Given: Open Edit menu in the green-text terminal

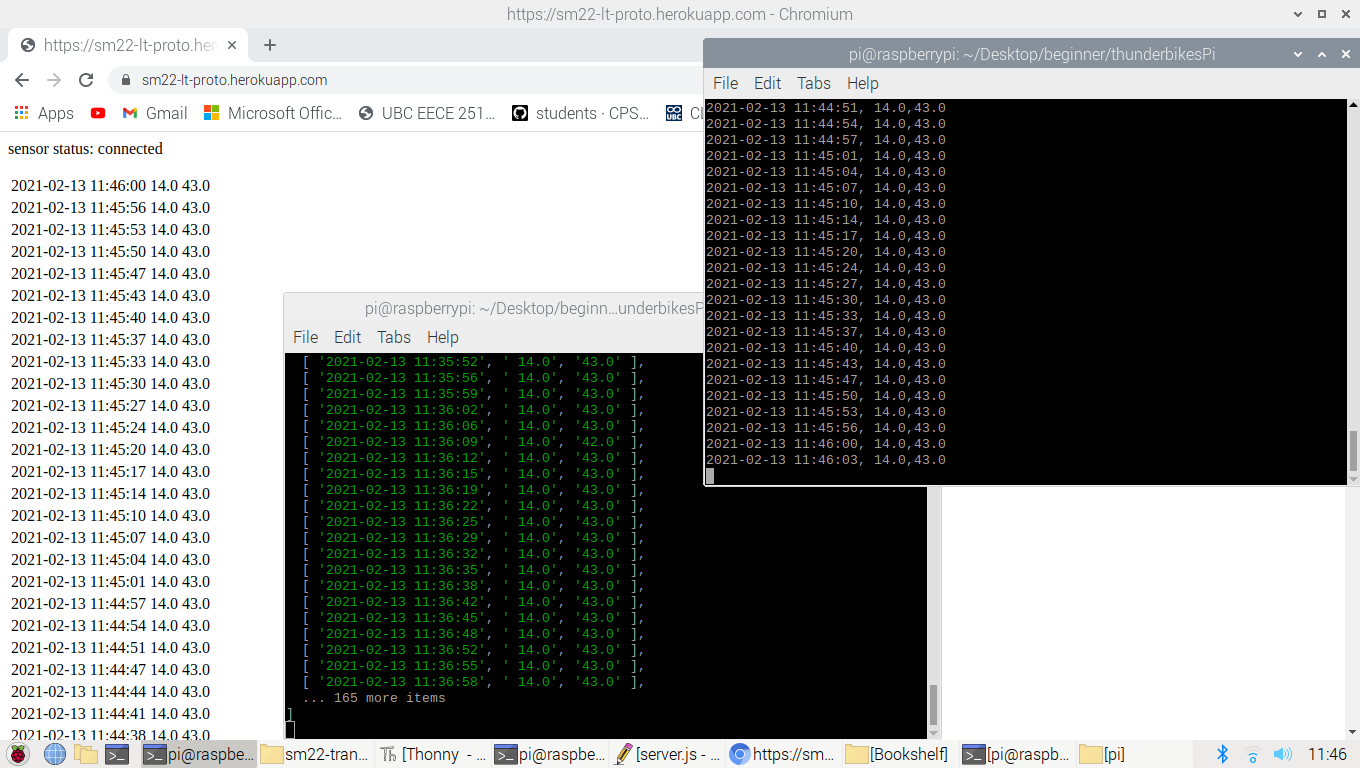Looking at the screenshot, I should [x=347, y=337].
